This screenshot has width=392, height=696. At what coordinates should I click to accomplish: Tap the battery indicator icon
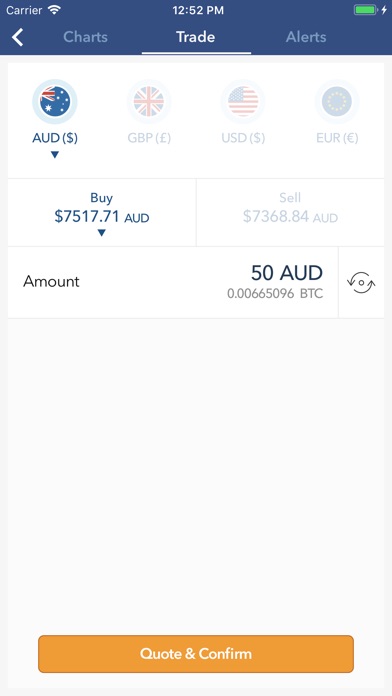366,10
